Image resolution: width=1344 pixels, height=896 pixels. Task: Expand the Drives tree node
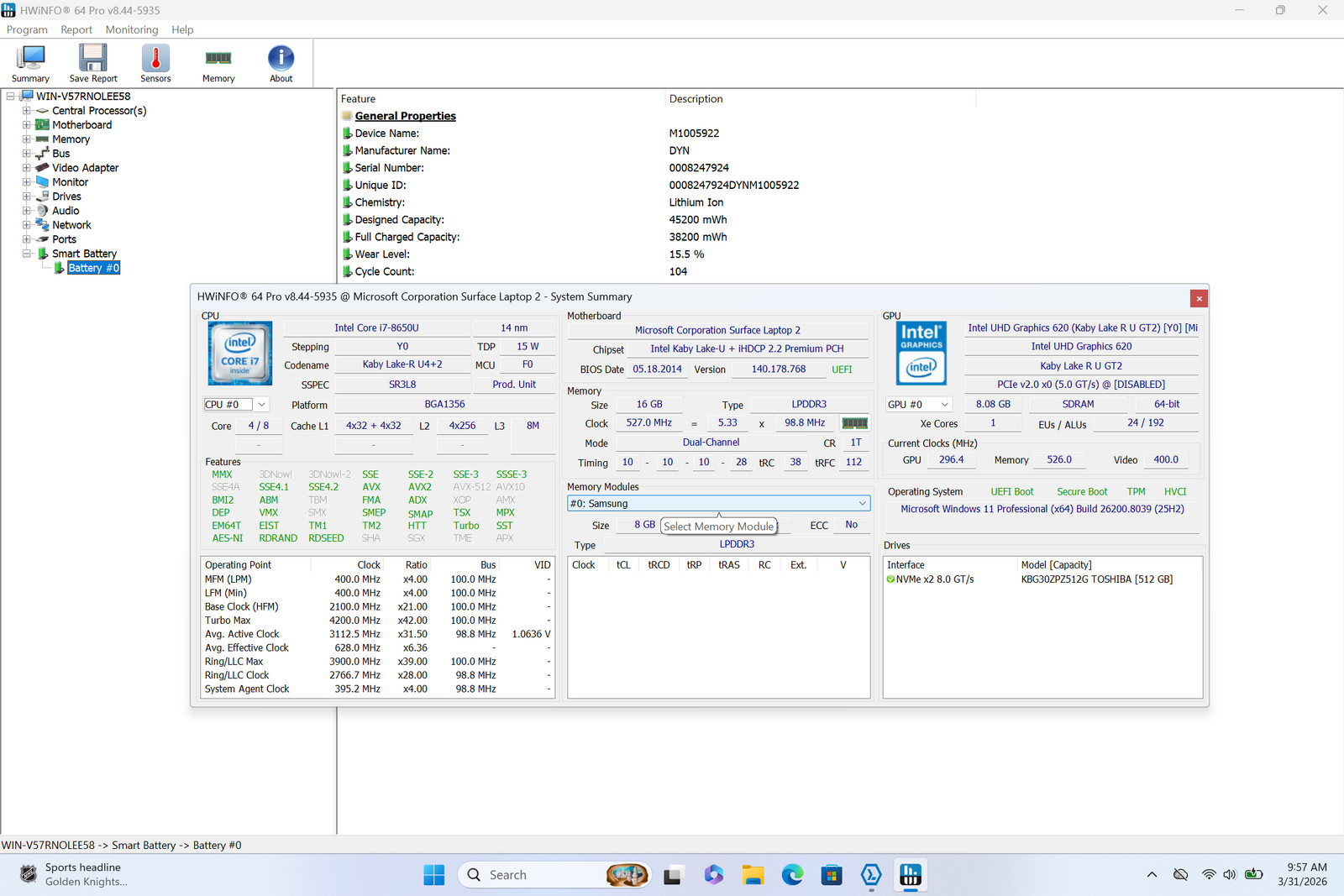26,196
